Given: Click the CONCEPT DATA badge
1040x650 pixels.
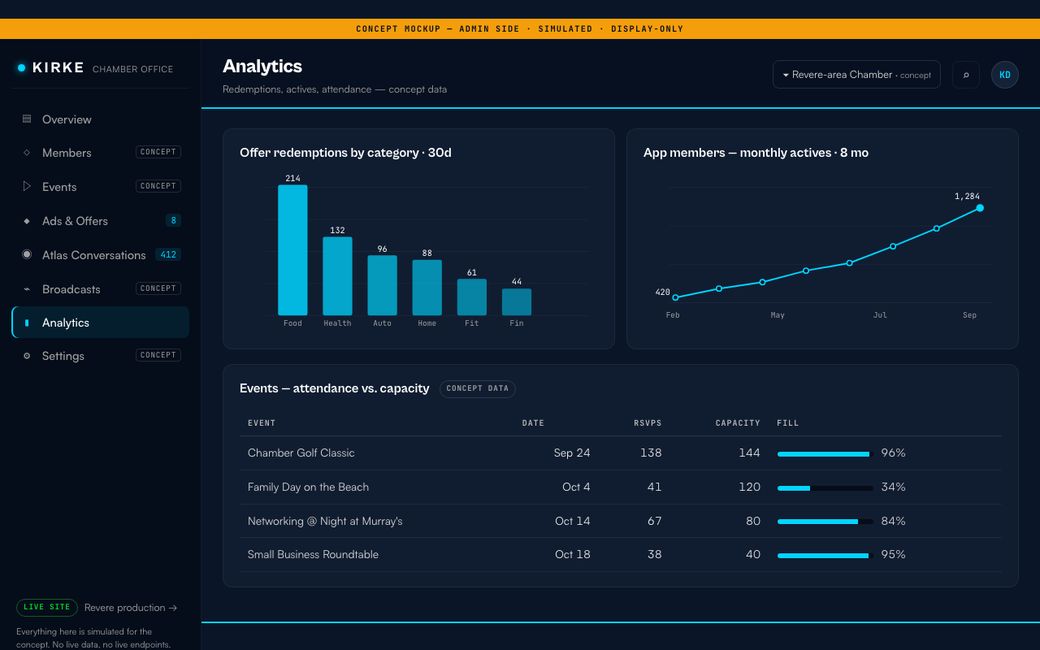Looking at the screenshot, I should (x=478, y=389).
